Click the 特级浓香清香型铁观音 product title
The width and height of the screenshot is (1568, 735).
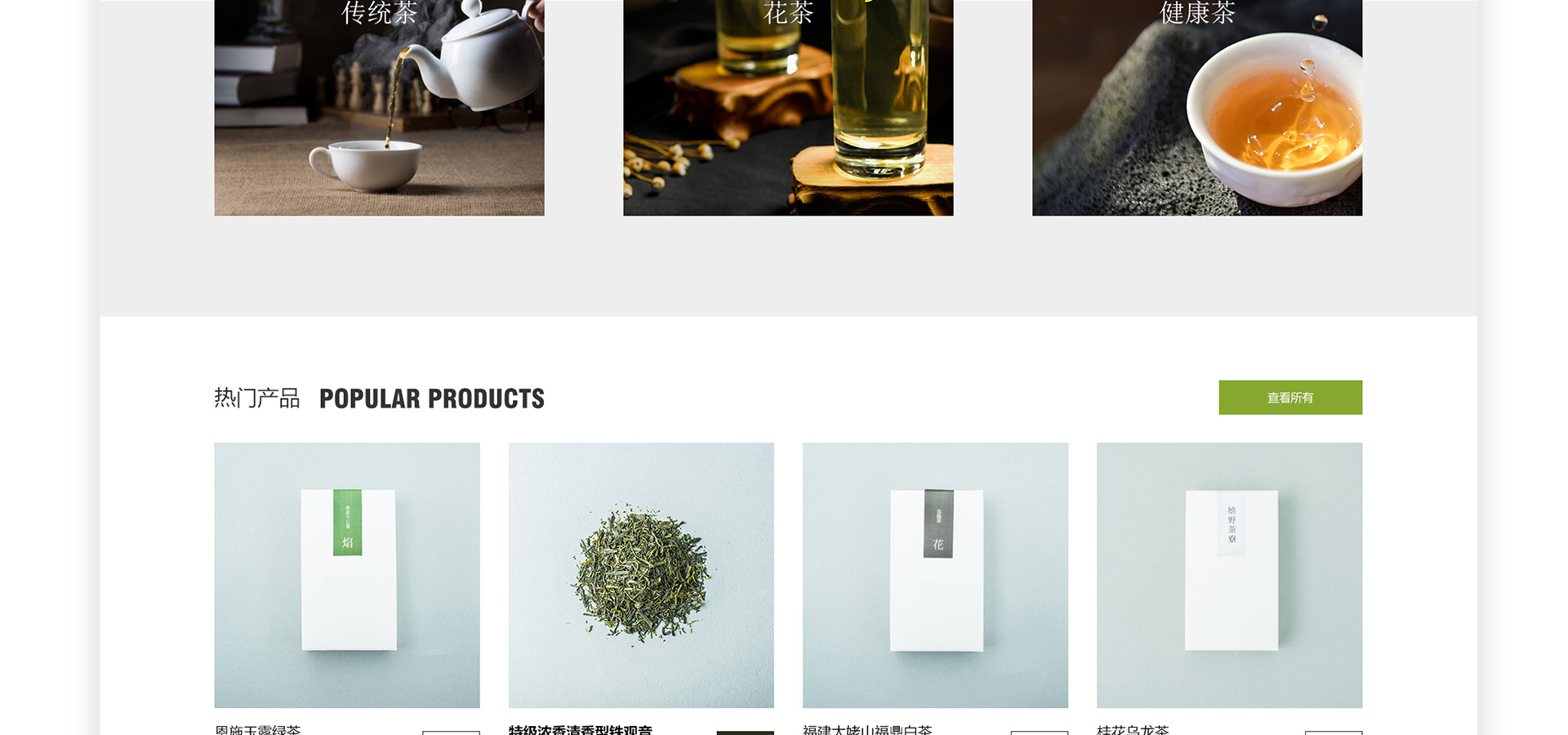coord(581,729)
